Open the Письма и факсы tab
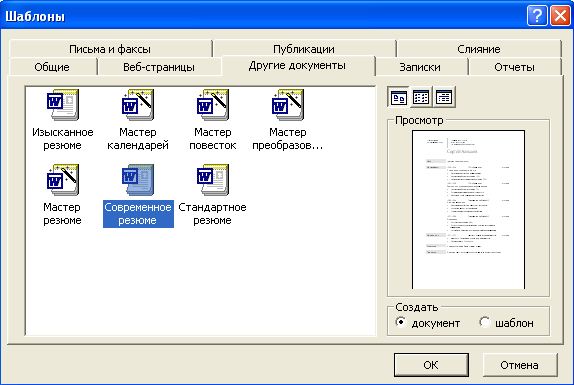Viewport: 574px width, 385px height. (110, 49)
